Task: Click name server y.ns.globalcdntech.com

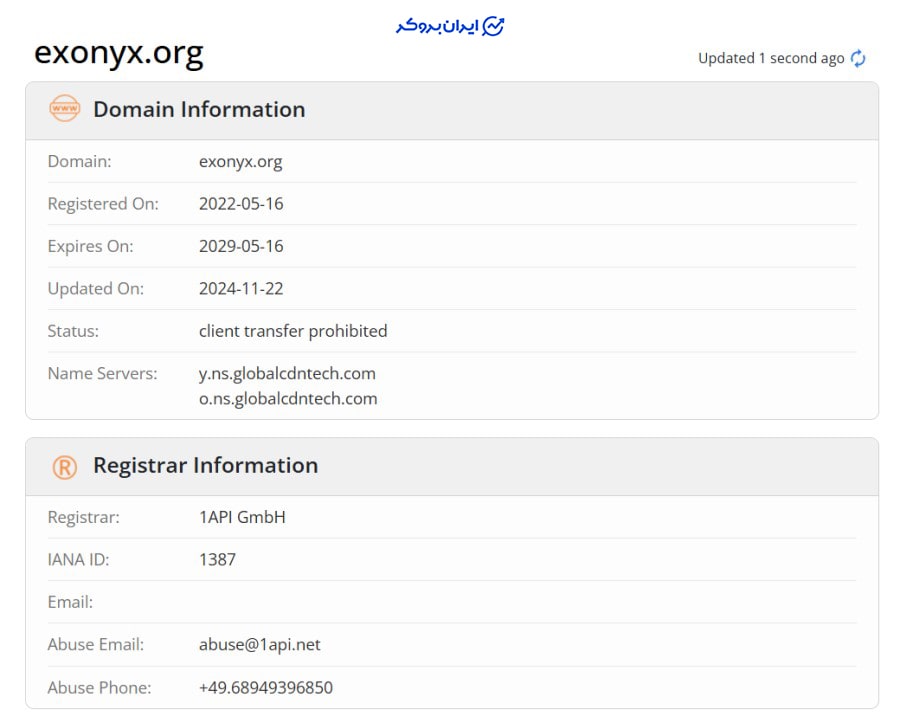Action: coord(288,374)
